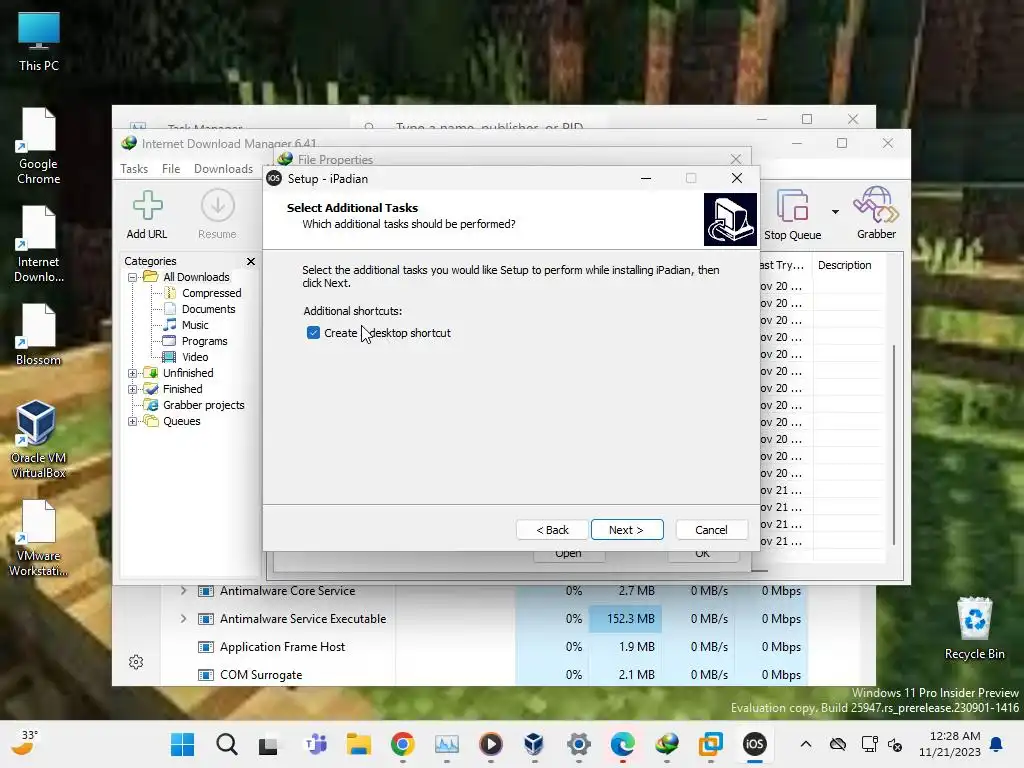The width and height of the screenshot is (1024, 768).
Task: Select Compressed category in IDM tree
Action: pos(211,293)
